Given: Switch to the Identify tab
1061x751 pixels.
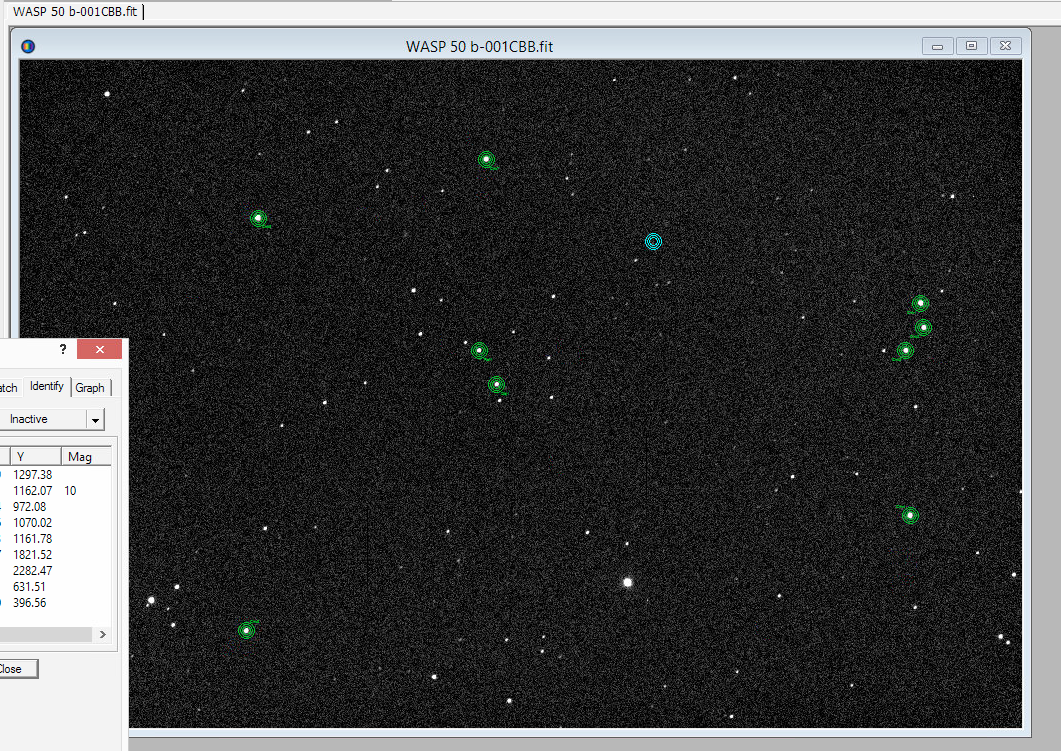Looking at the screenshot, I should click(x=47, y=387).
